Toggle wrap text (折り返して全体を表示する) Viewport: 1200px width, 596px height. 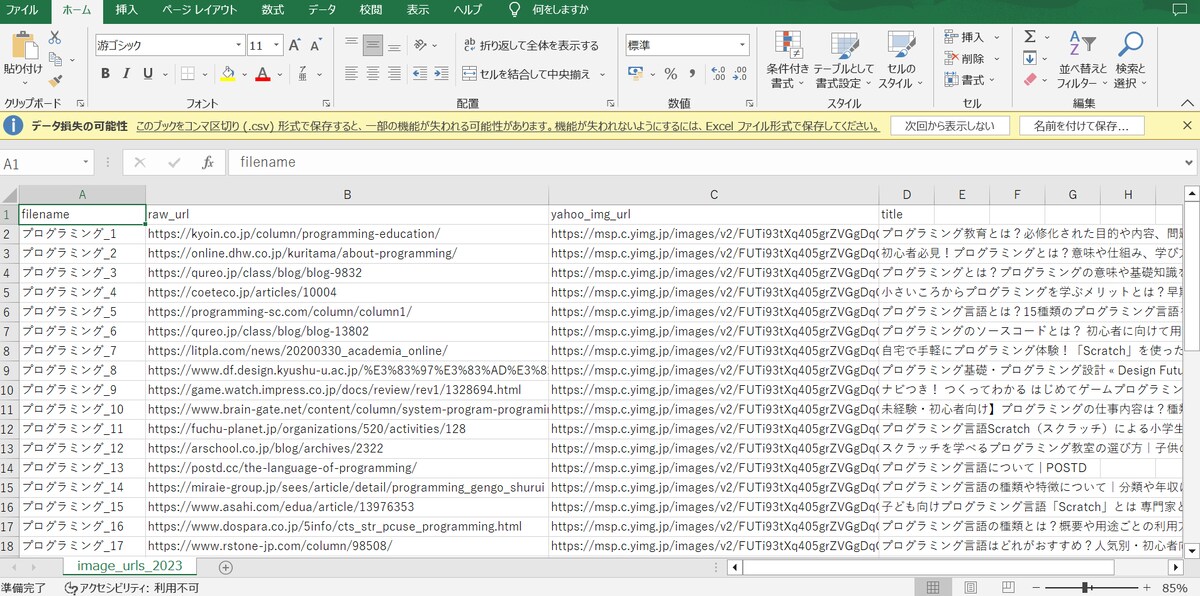pyautogui.click(x=532, y=45)
